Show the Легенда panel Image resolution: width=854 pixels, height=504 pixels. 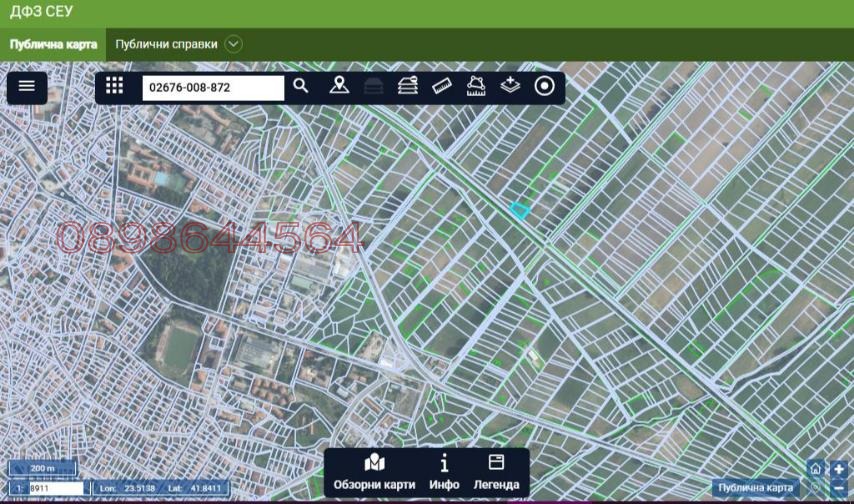tap(496, 473)
